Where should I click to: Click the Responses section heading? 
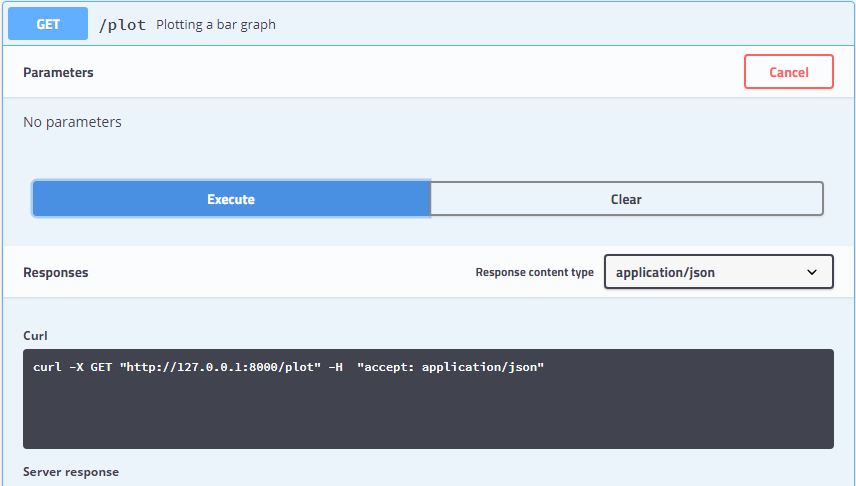point(55,272)
